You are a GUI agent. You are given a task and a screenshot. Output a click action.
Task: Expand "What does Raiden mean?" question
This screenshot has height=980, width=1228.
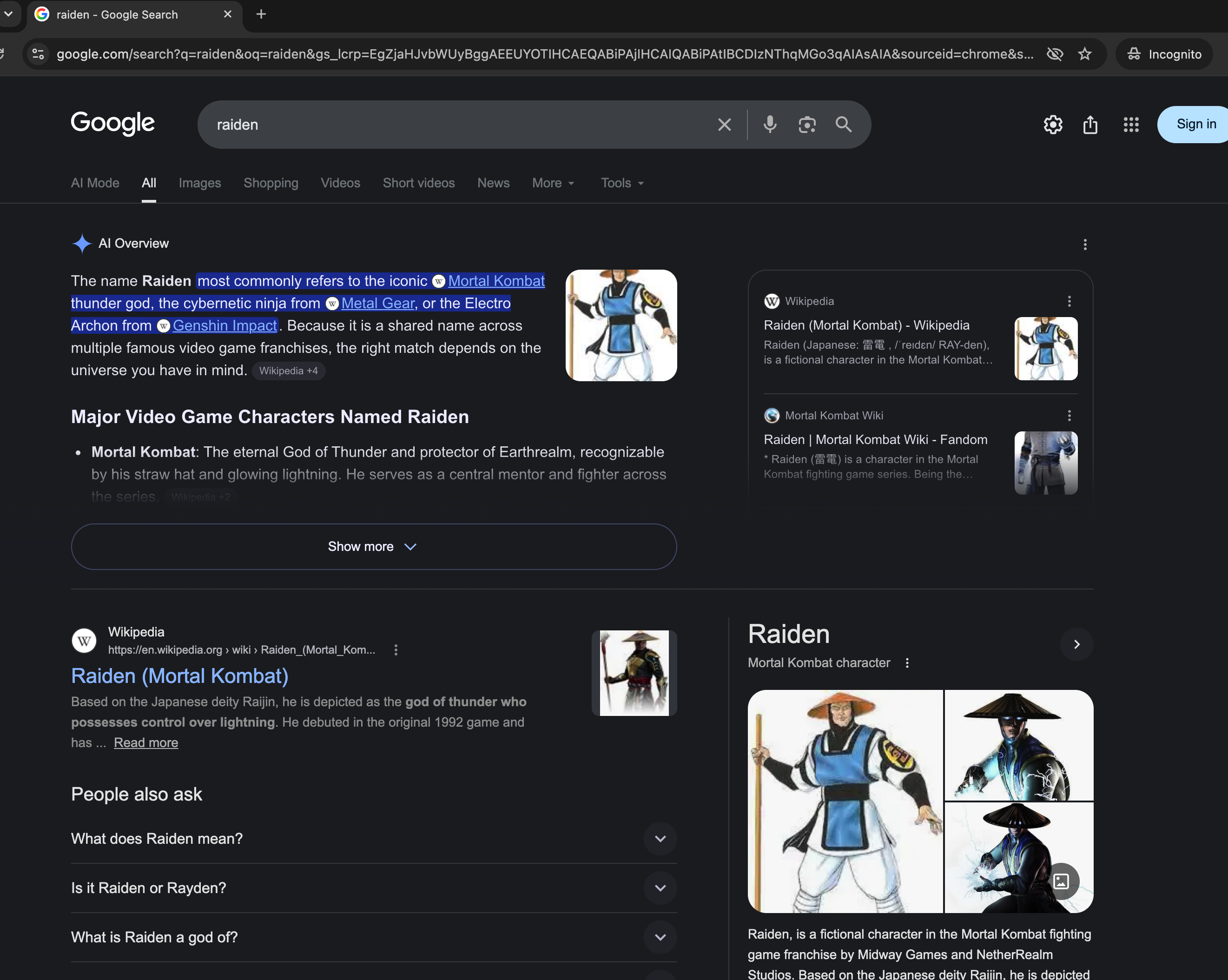(374, 839)
